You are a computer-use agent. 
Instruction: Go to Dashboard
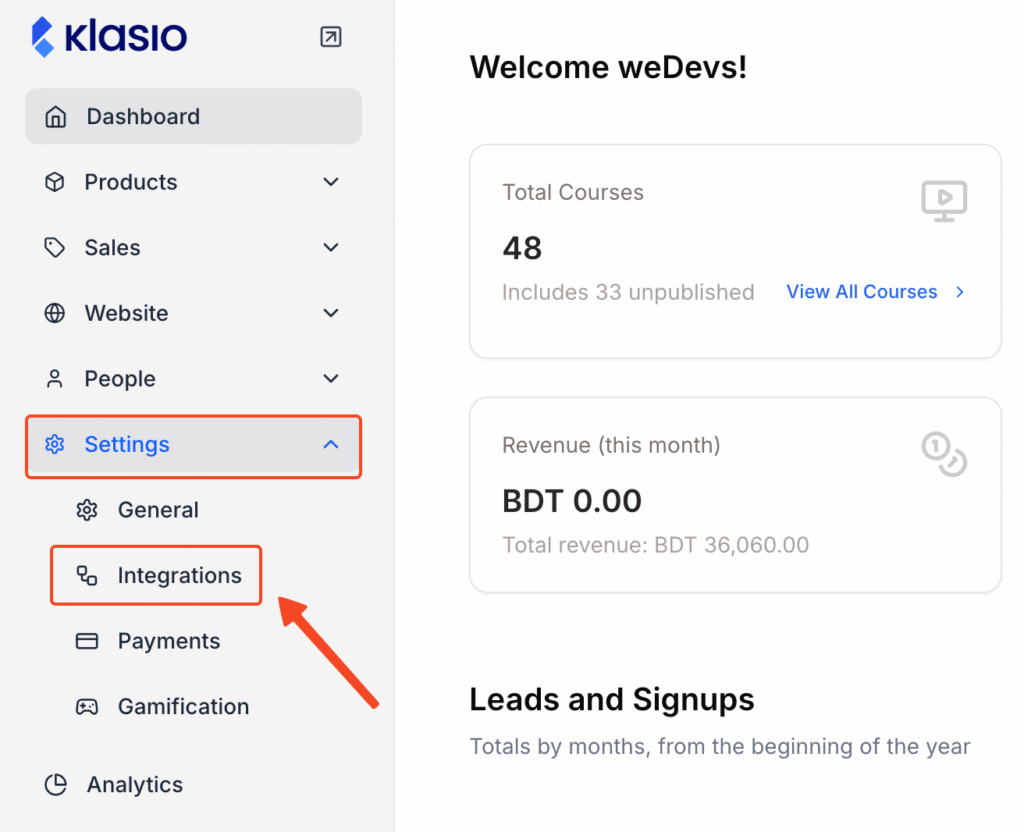(x=193, y=117)
